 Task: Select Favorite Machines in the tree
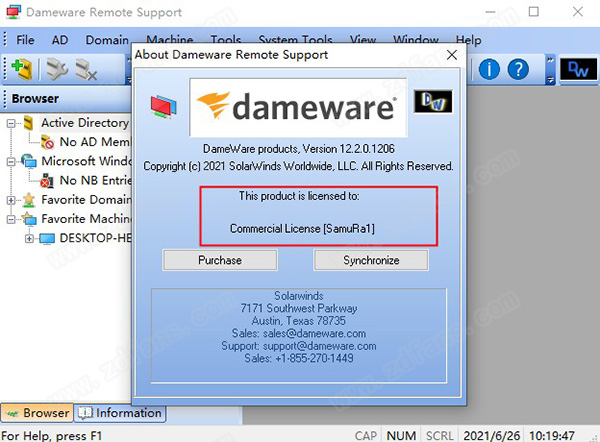[x=86, y=219]
